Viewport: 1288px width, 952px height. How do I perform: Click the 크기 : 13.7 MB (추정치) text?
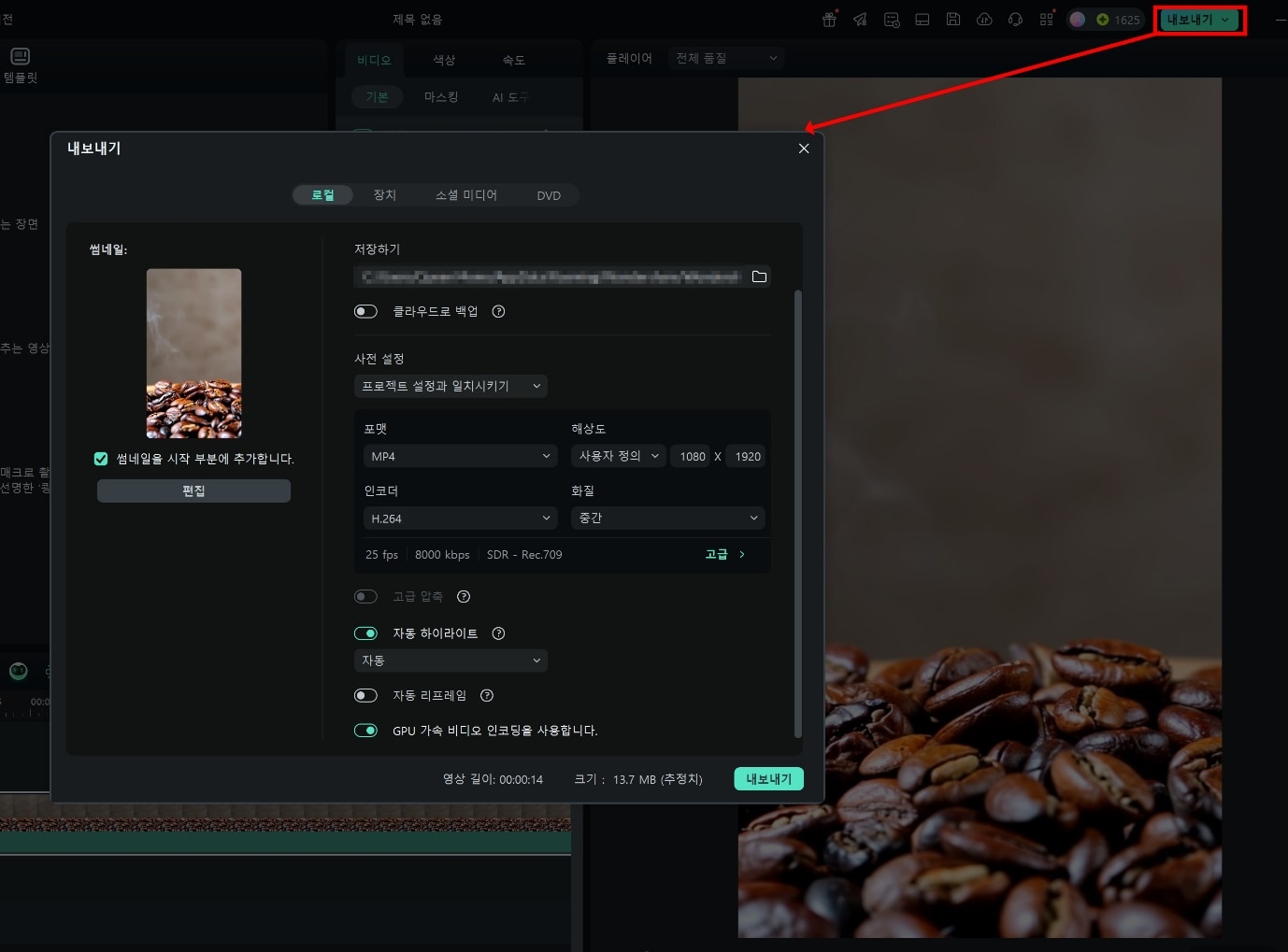(x=638, y=779)
